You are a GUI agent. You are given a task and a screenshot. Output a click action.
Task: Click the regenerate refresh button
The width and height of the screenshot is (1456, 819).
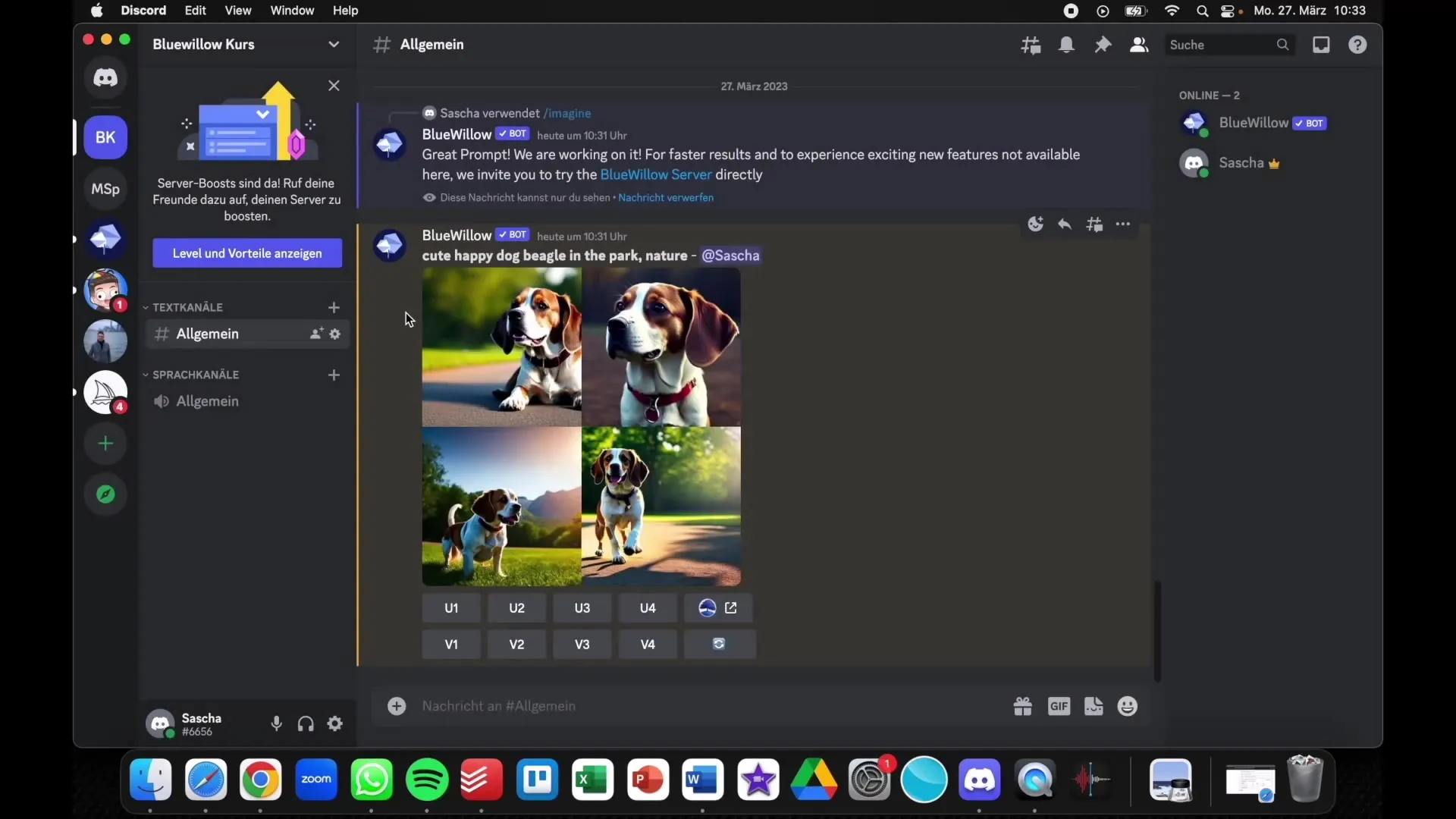tap(720, 644)
